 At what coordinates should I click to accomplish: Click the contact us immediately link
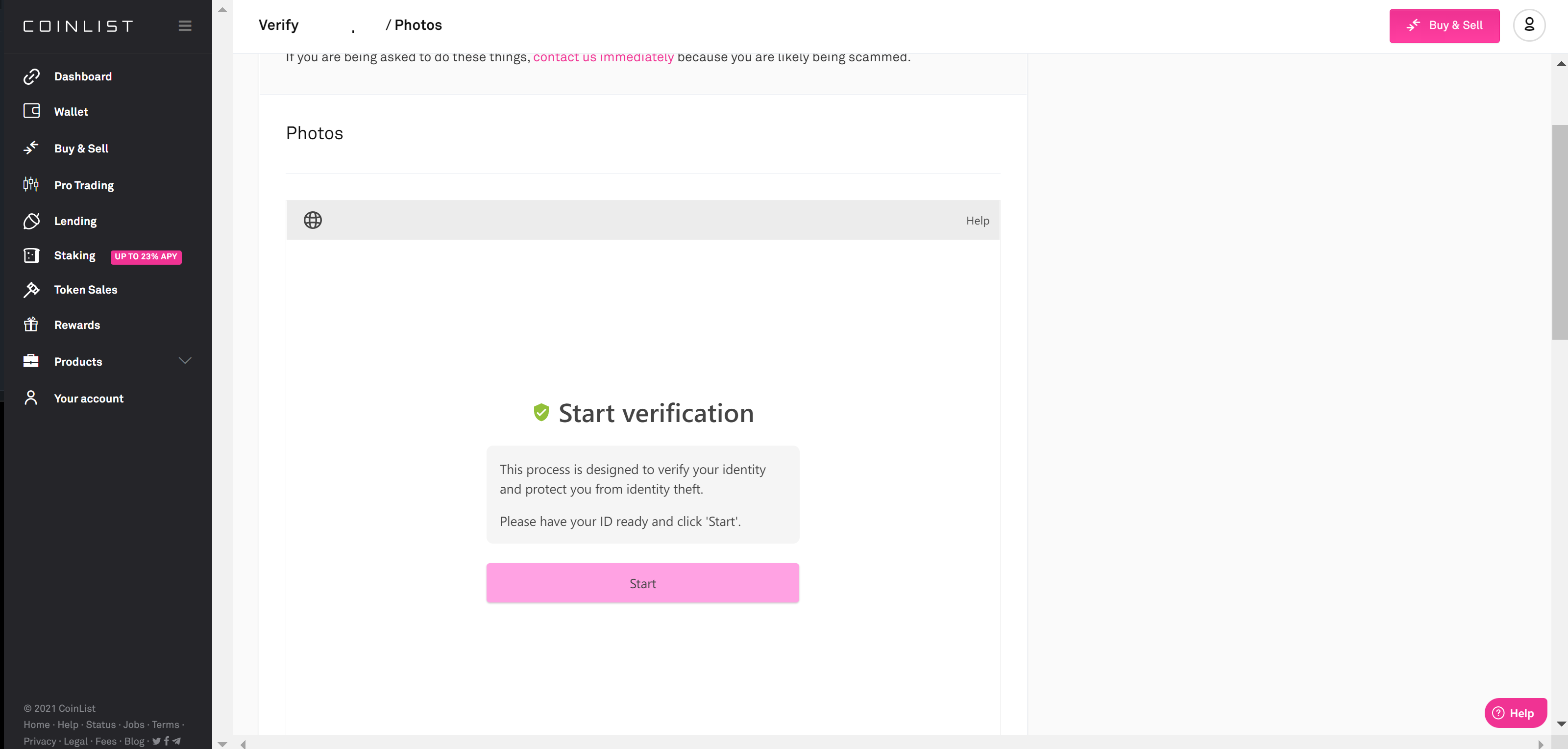(x=603, y=57)
